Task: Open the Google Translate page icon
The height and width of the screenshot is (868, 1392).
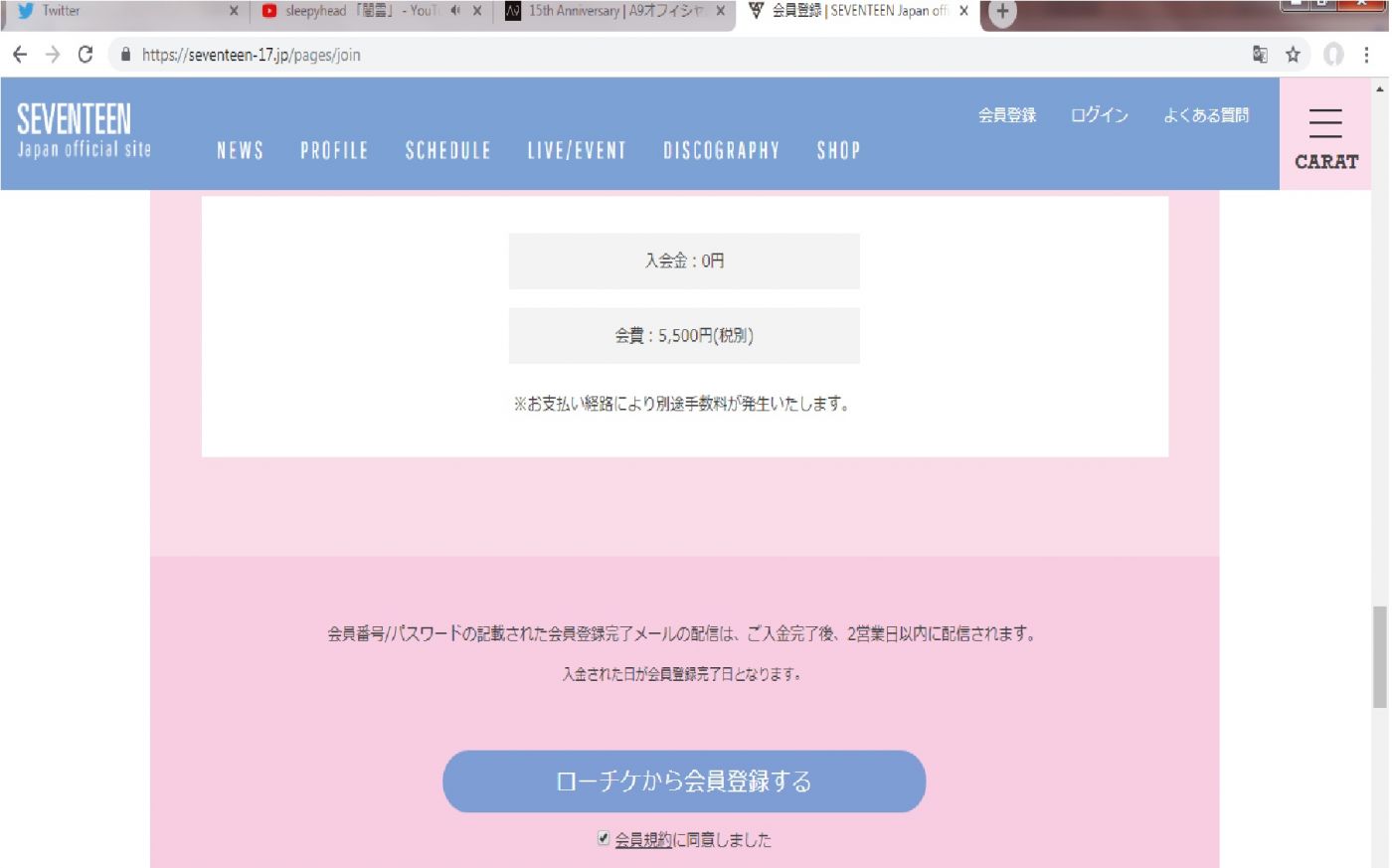Action: (x=1260, y=55)
